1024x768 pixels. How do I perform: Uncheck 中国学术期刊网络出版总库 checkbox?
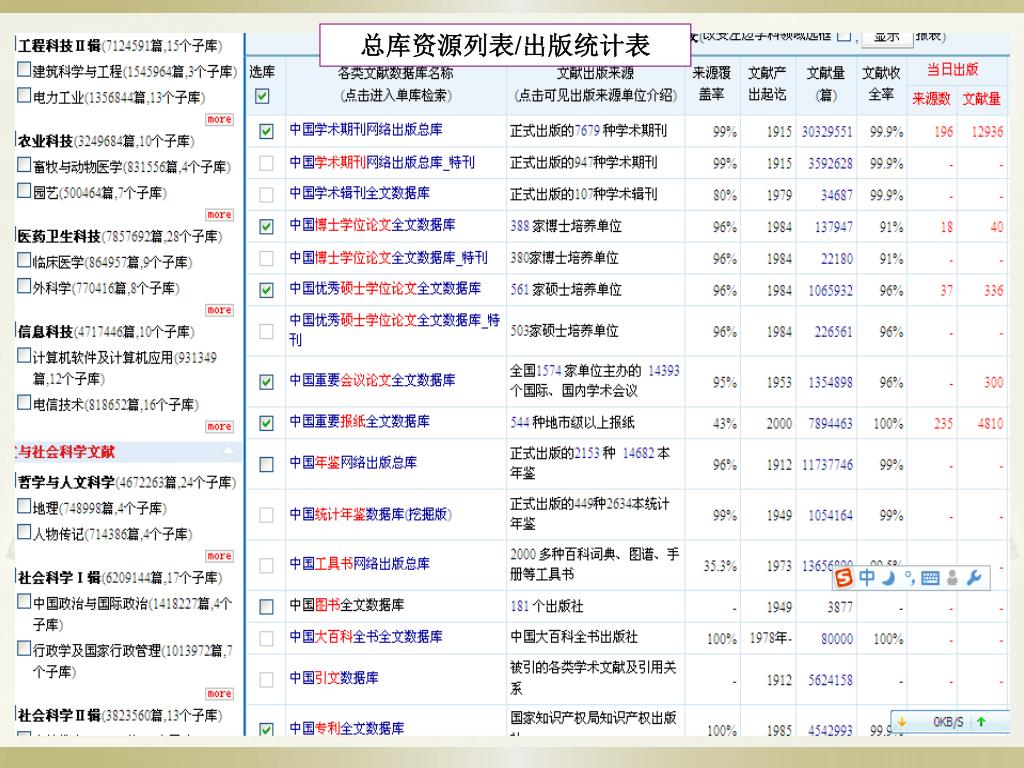[x=266, y=131]
